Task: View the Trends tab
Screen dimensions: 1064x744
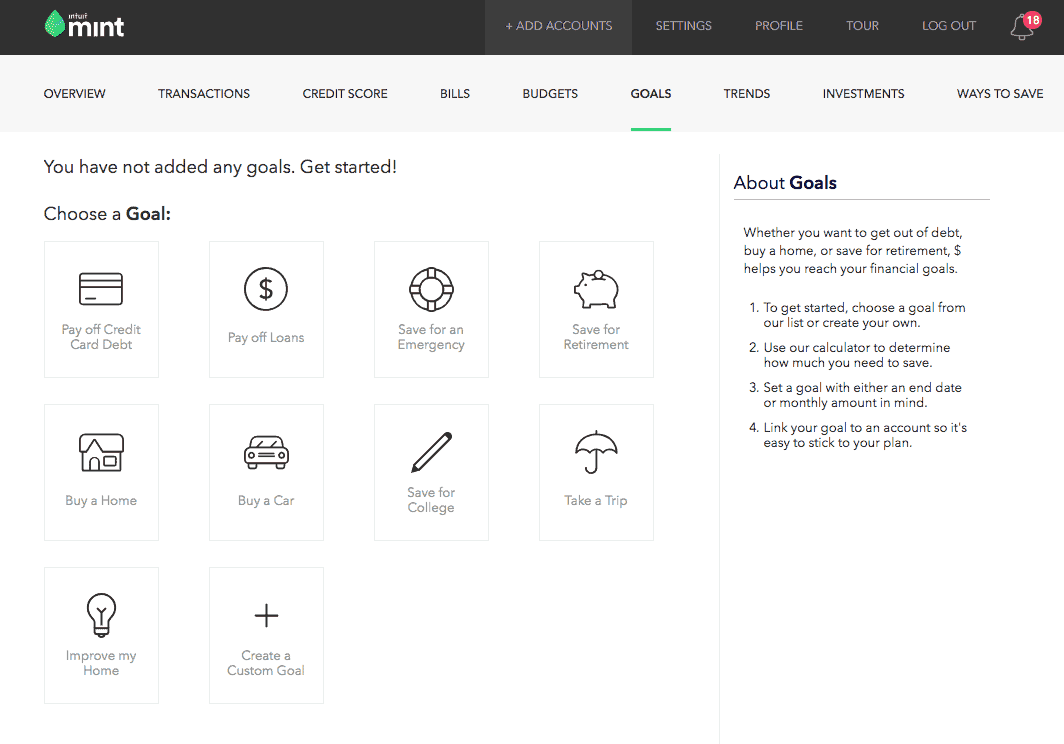Action: pos(746,94)
